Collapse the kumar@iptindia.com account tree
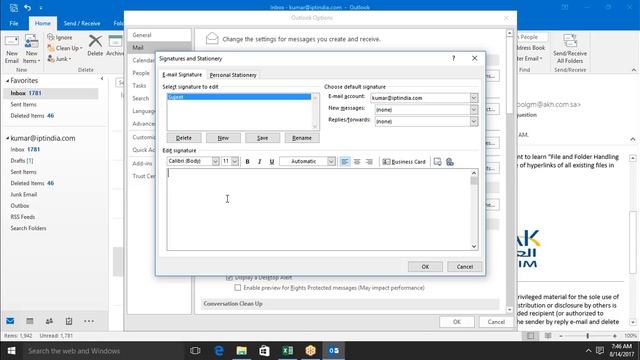 7,138
